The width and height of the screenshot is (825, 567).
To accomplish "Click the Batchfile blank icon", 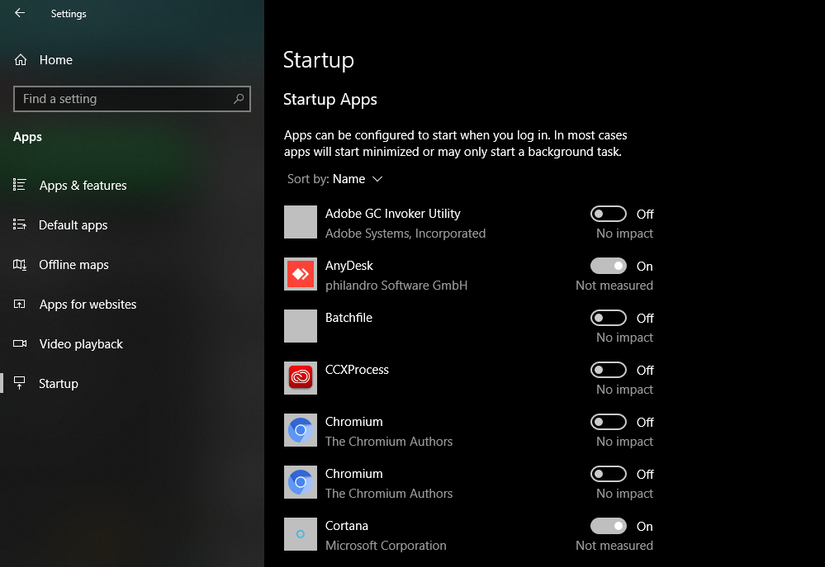I will click(300, 326).
